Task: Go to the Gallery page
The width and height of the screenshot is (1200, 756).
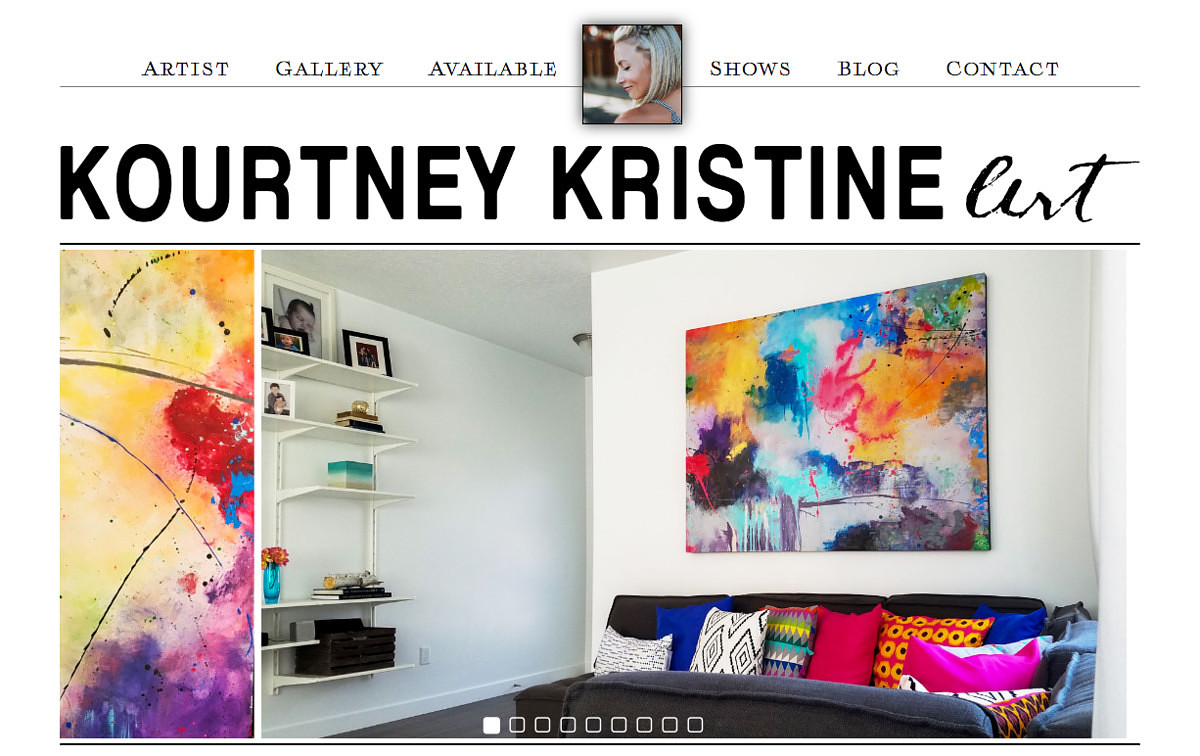Action: pos(329,69)
